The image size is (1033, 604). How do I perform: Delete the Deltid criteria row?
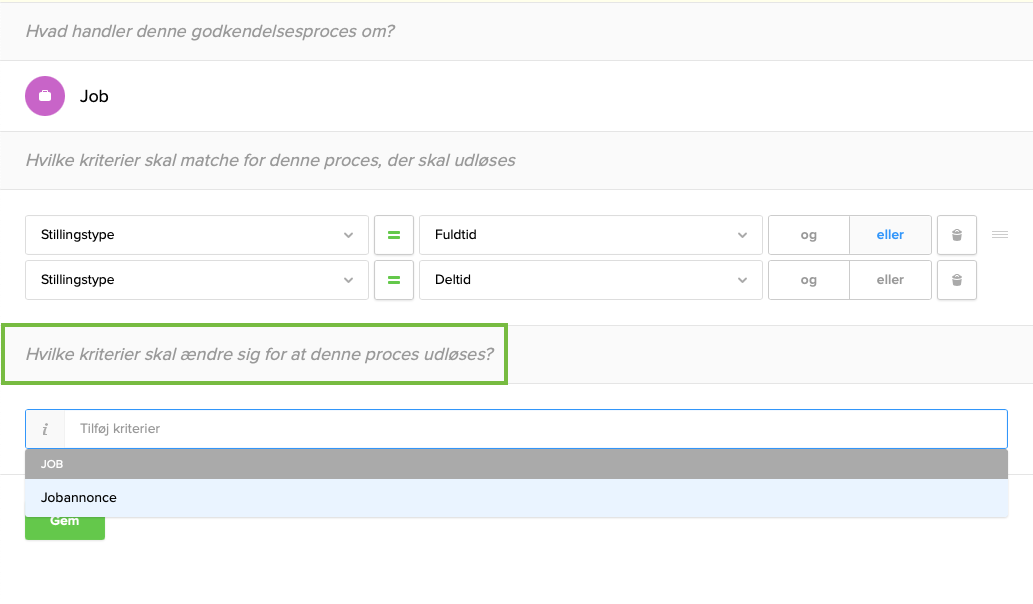tap(957, 280)
